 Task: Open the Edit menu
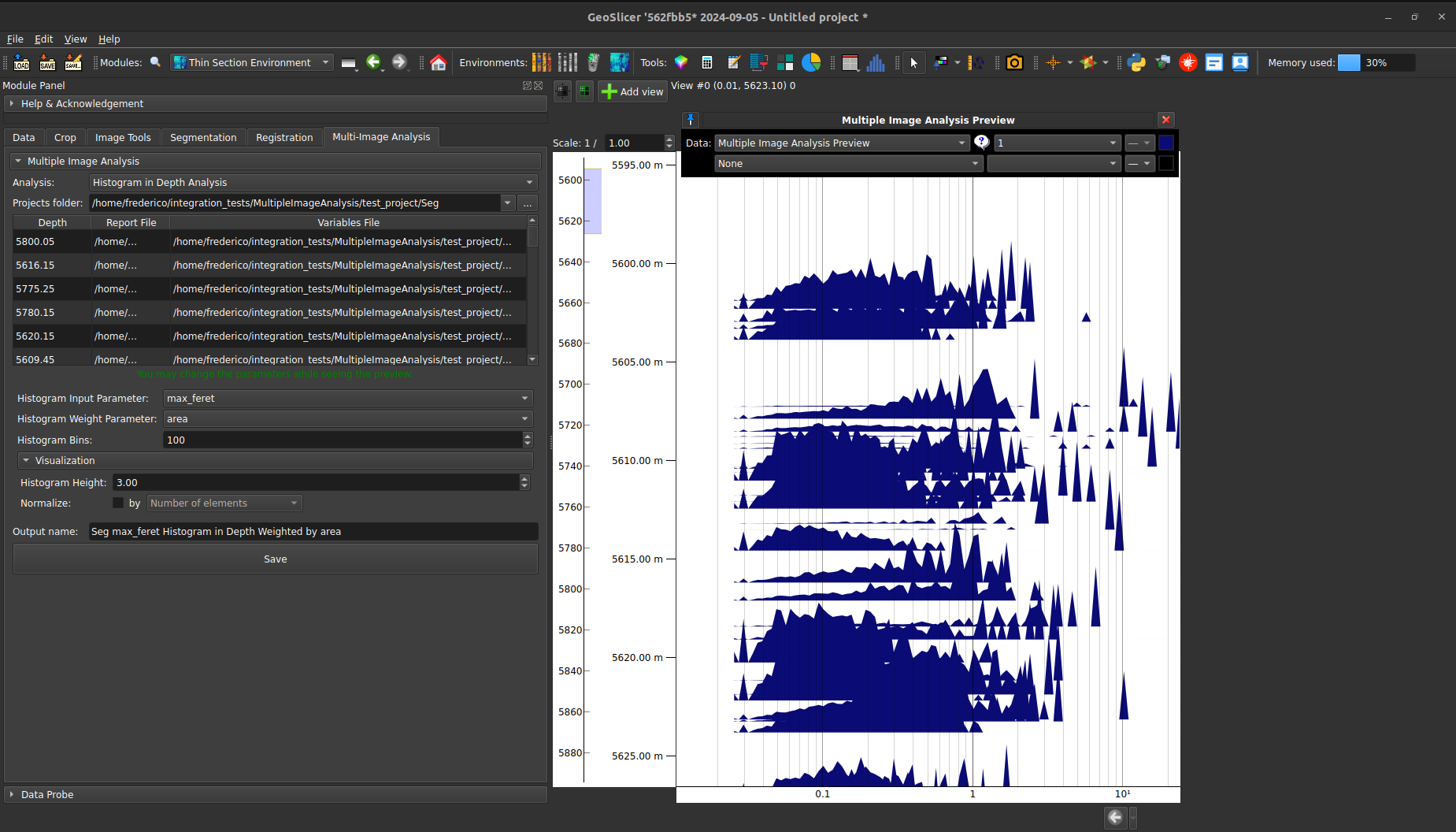(x=43, y=39)
